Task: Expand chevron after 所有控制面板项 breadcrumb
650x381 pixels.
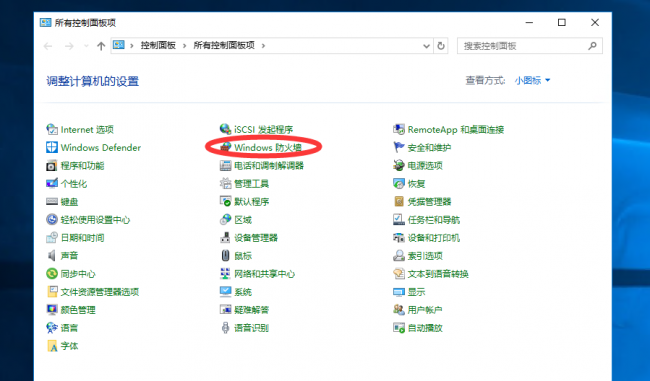Action: [263, 46]
